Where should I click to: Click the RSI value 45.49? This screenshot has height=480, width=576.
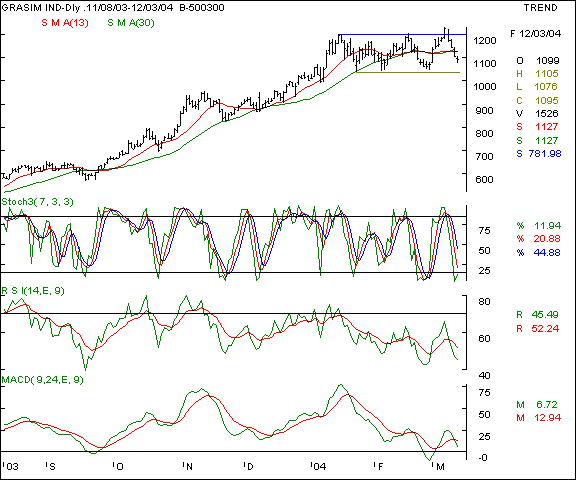545,315
